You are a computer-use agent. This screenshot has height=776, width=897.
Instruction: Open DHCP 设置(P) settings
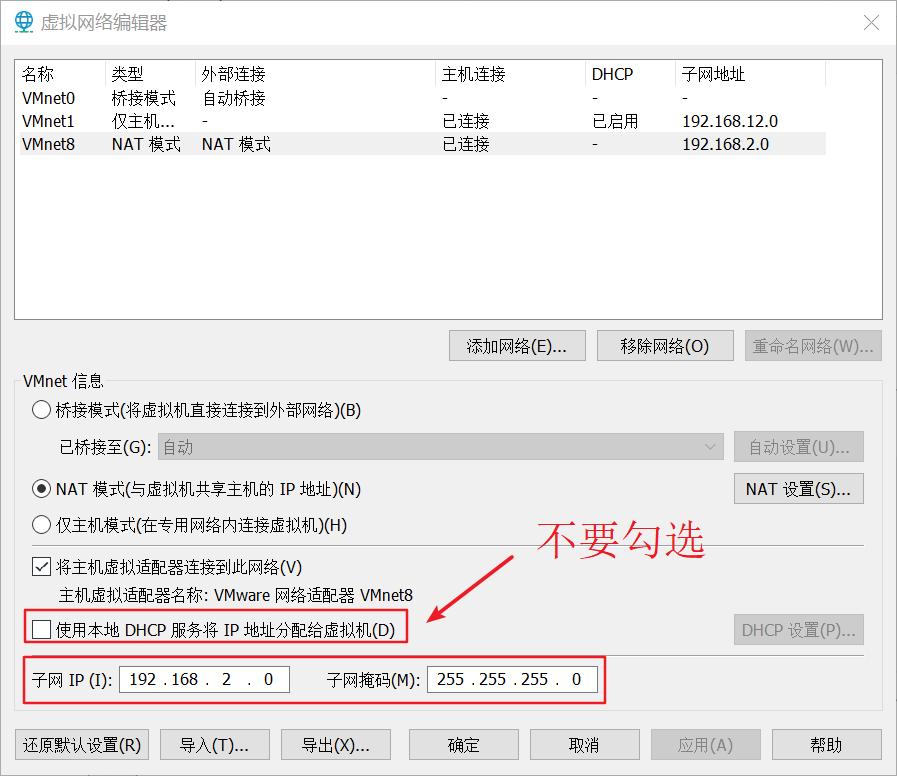tap(798, 629)
